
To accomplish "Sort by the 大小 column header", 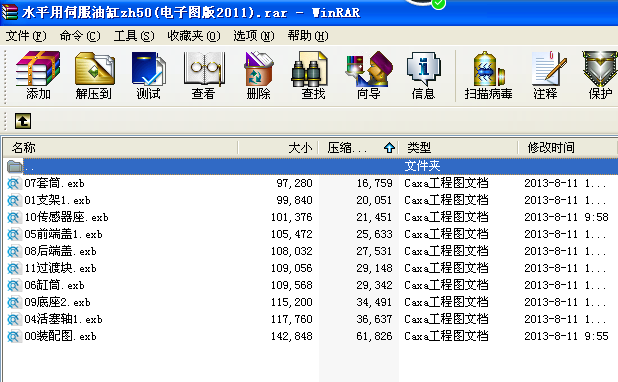I will pyautogui.click(x=278, y=148).
